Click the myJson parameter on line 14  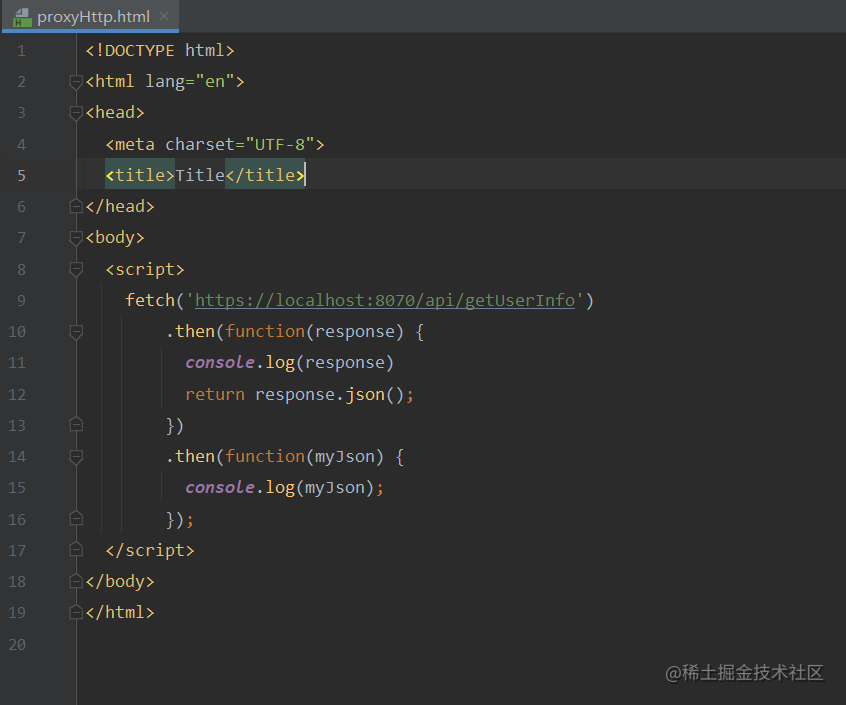point(344,457)
